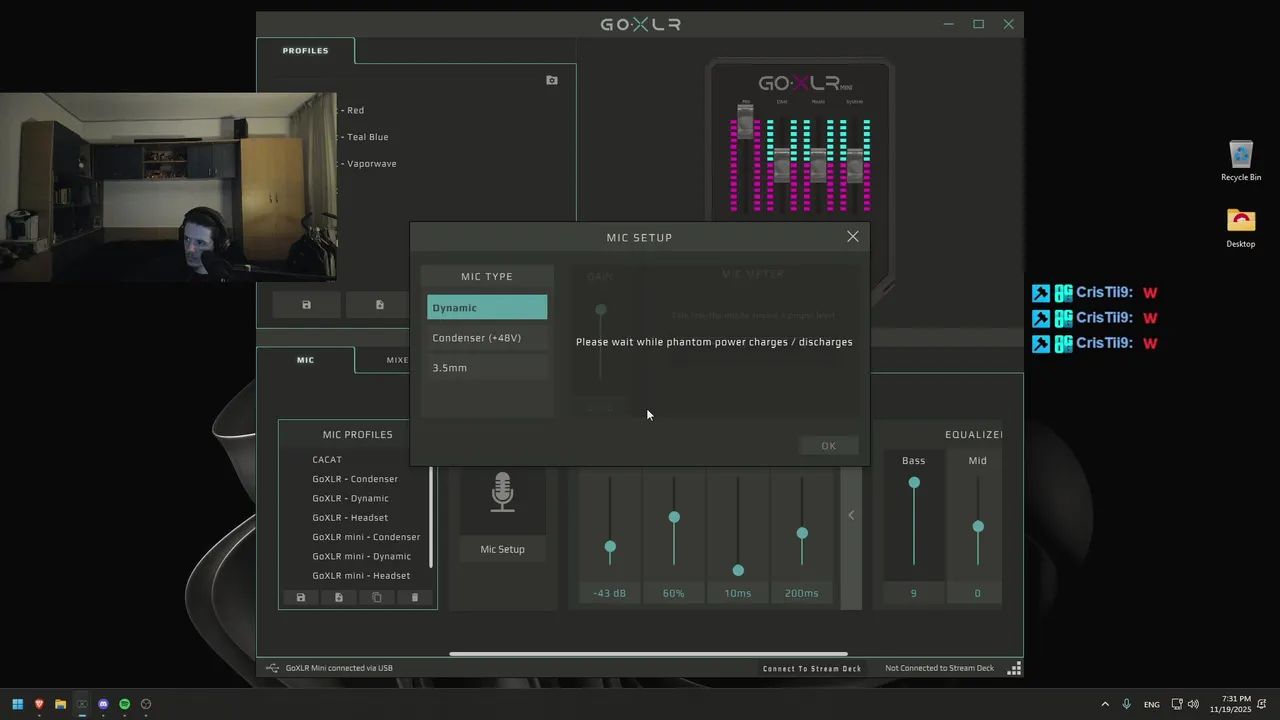
Task: Select GoXLR mini - Headset profile
Action: click(x=361, y=576)
